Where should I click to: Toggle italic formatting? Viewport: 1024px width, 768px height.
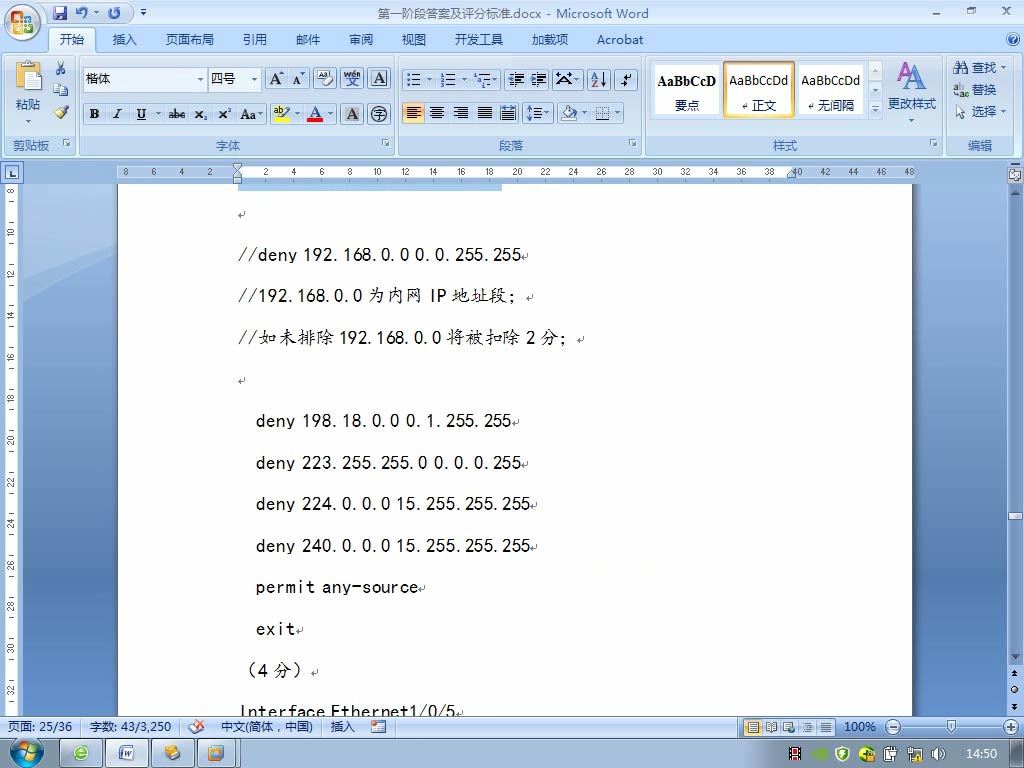(x=118, y=114)
